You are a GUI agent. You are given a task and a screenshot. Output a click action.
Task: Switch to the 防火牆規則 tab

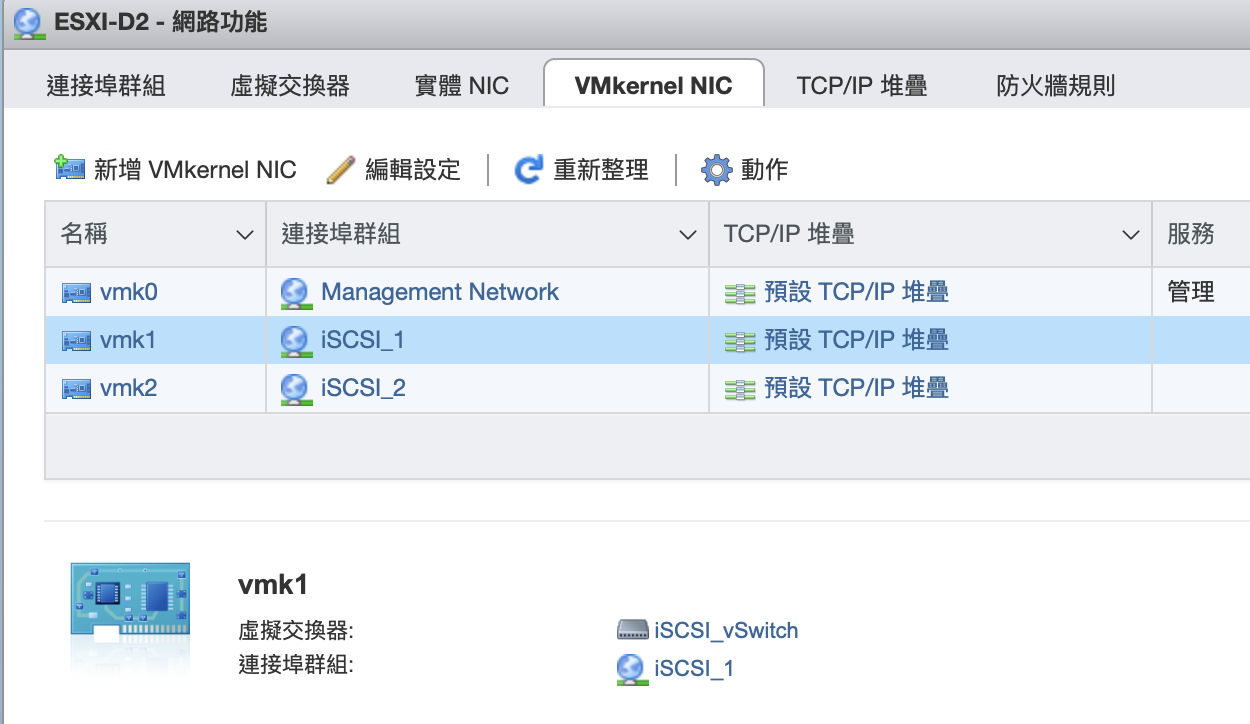click(1056, 86)
